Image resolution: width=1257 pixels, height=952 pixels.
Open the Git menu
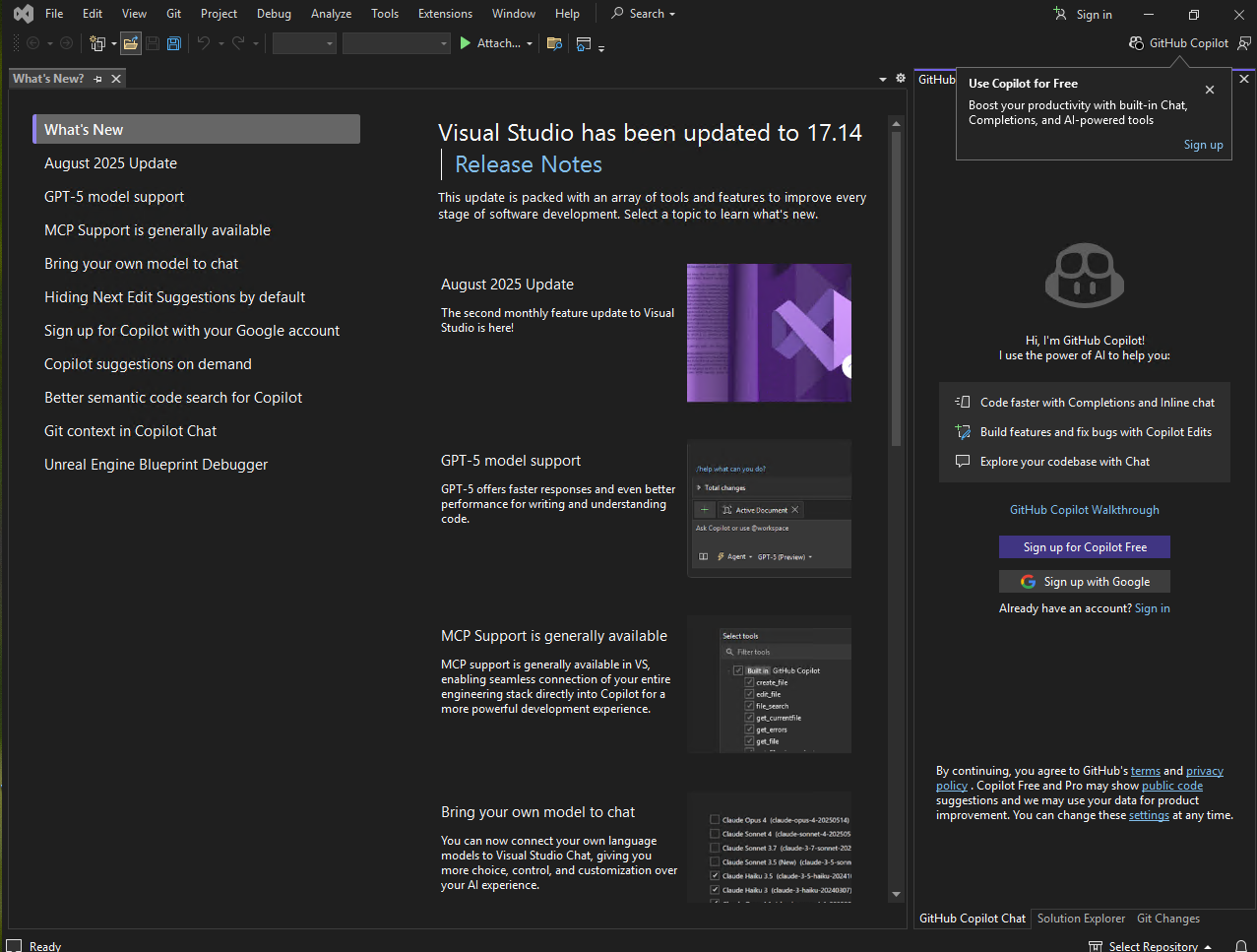pyautogui.click(x=174, y=14)
